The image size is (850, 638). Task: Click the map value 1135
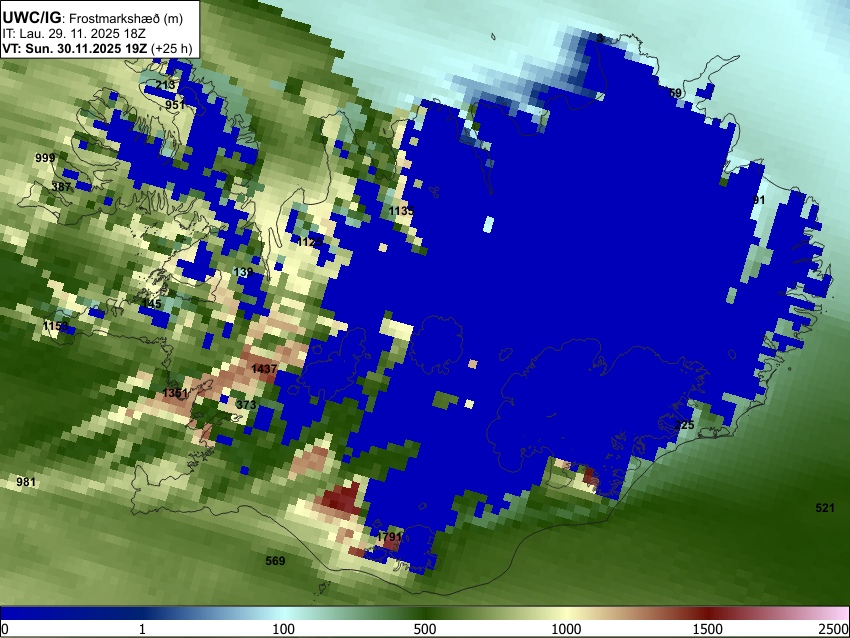coord(402,210)
